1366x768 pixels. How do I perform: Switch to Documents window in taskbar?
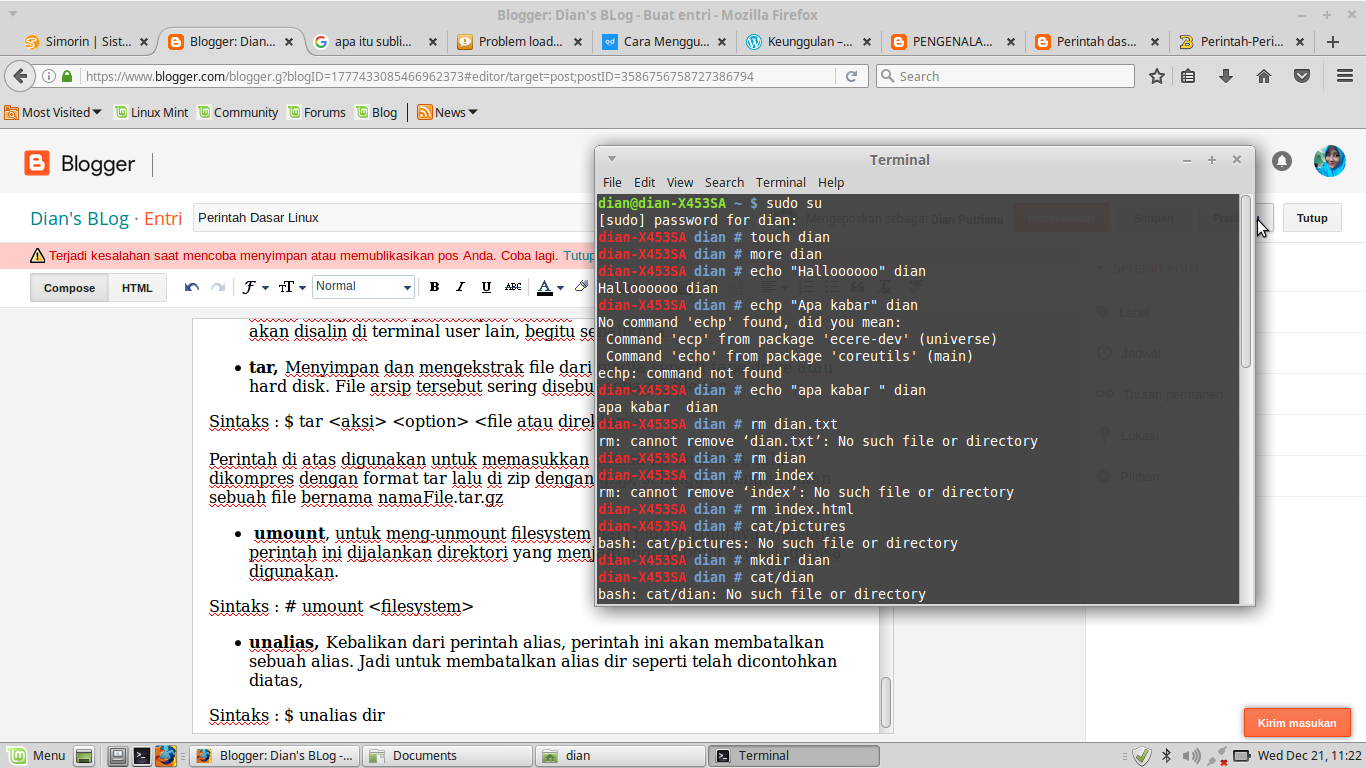446,755
